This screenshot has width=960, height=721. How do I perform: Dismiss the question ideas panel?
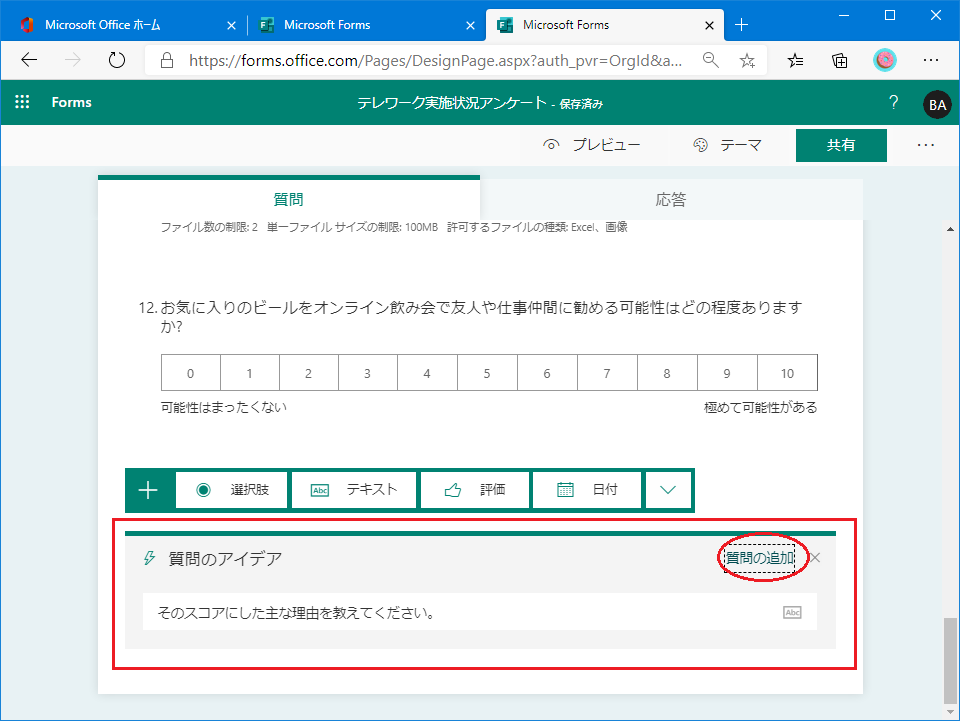click(x=815, y=558)
